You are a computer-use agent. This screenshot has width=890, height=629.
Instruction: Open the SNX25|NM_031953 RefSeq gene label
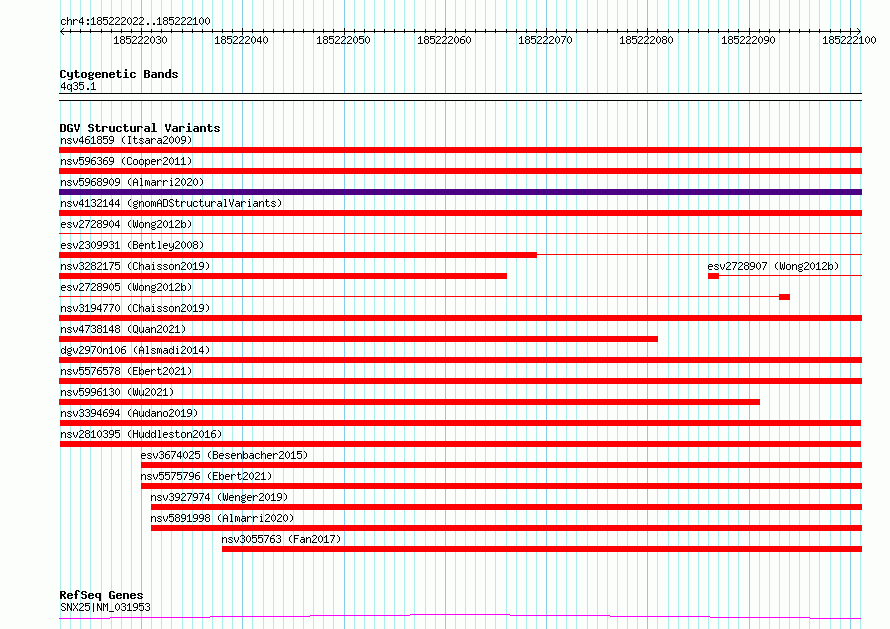pyautogui.click(x=105, y=607)
